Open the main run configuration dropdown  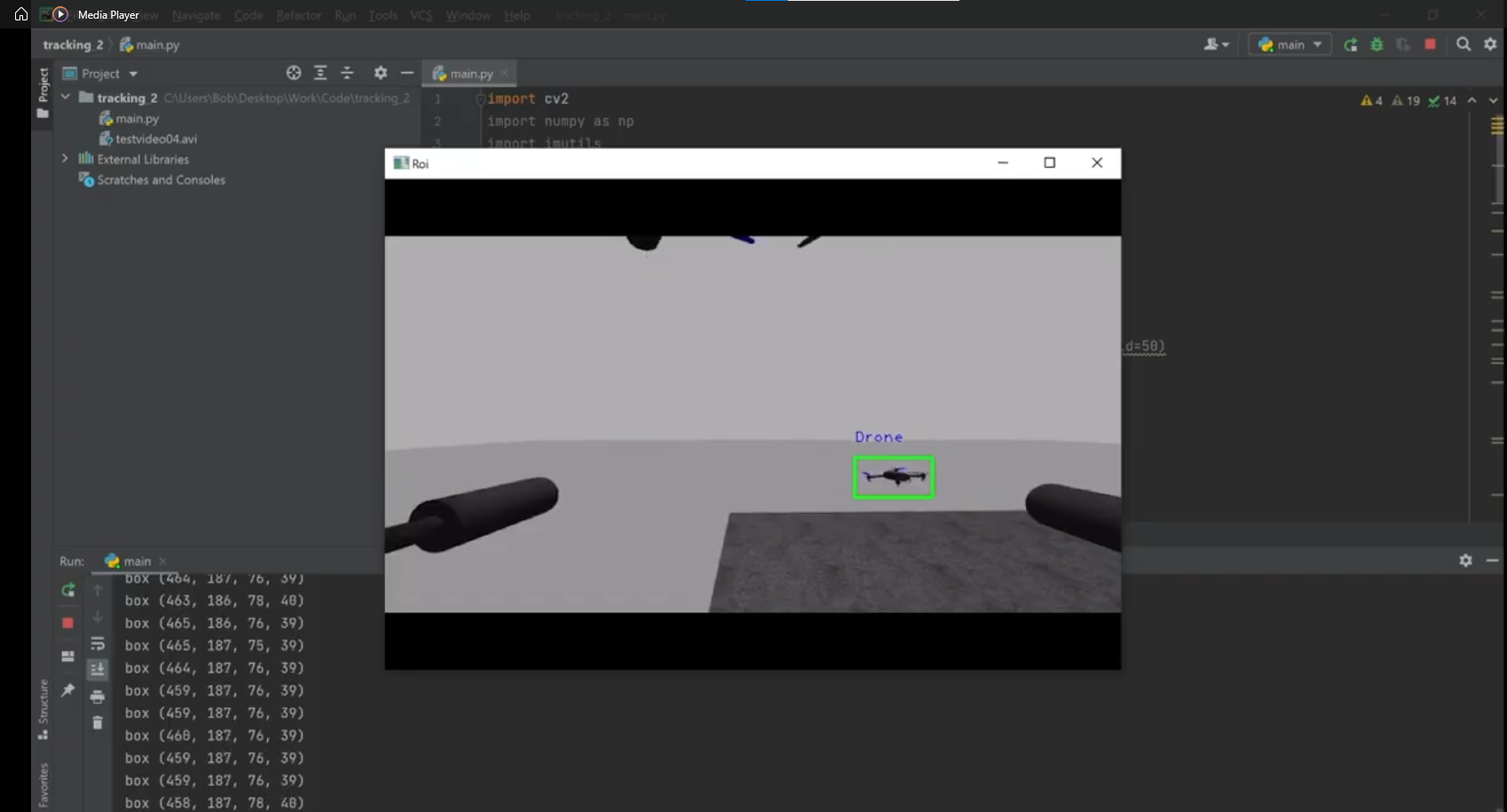click(x=1290, y=44)
